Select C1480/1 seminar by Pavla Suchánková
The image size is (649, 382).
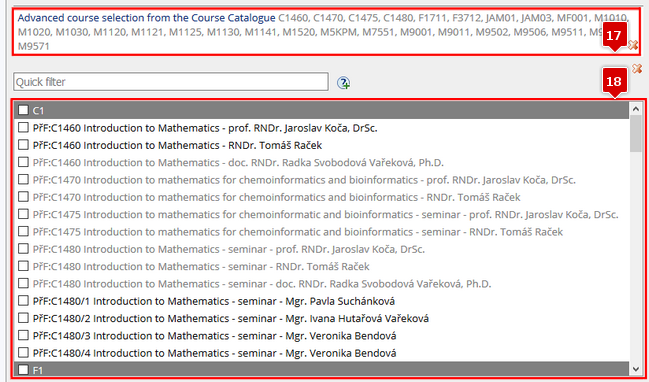tap(24, 300)
